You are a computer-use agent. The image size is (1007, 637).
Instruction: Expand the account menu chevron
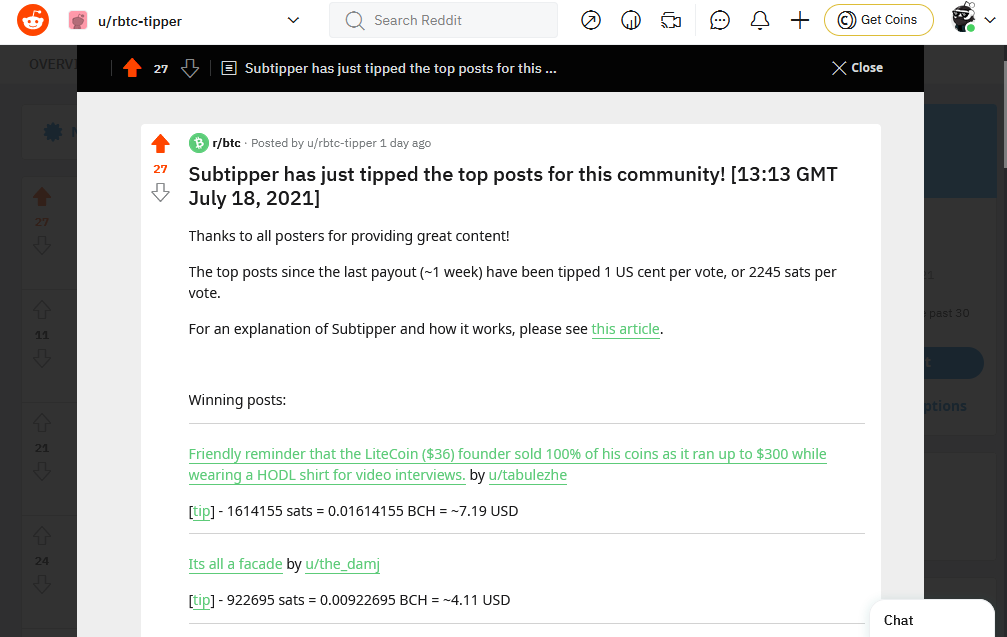pos(990,20)
